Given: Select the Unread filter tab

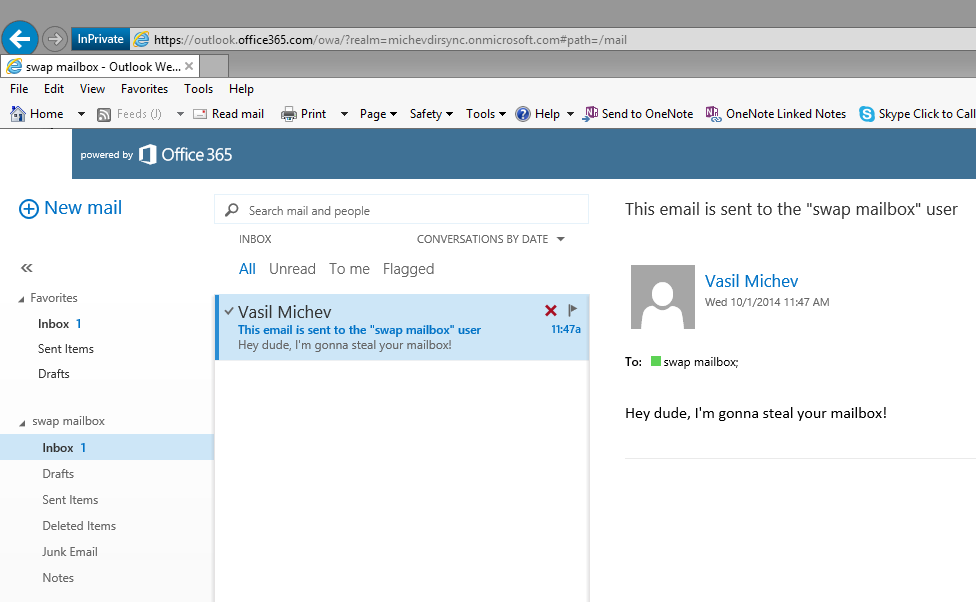Looking at the screenshot, I should 292,269.
